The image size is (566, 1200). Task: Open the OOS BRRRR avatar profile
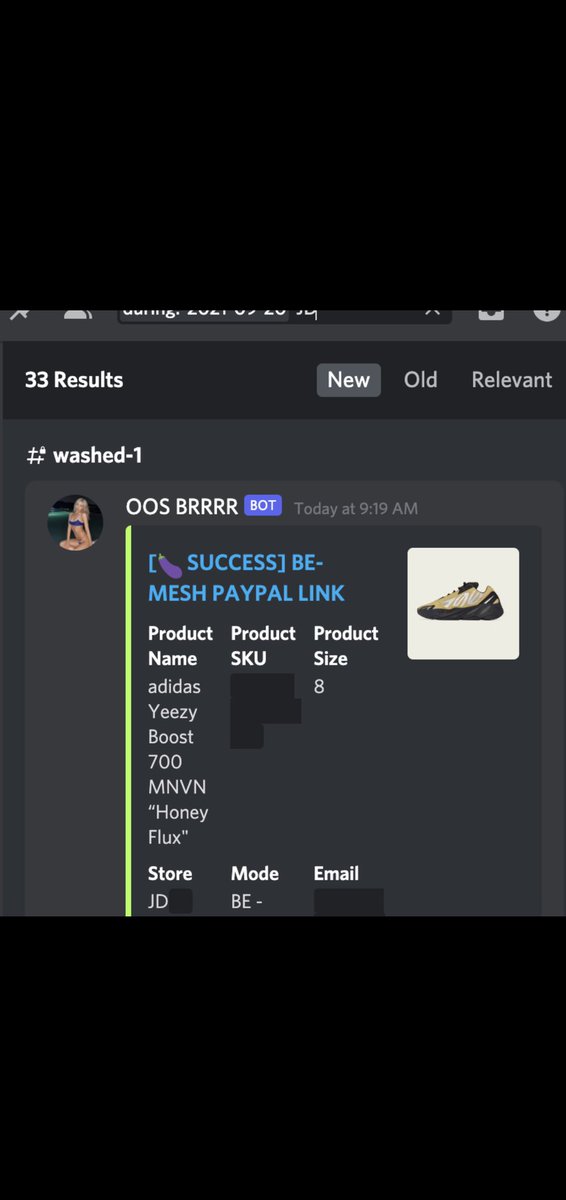coord(76,522)
